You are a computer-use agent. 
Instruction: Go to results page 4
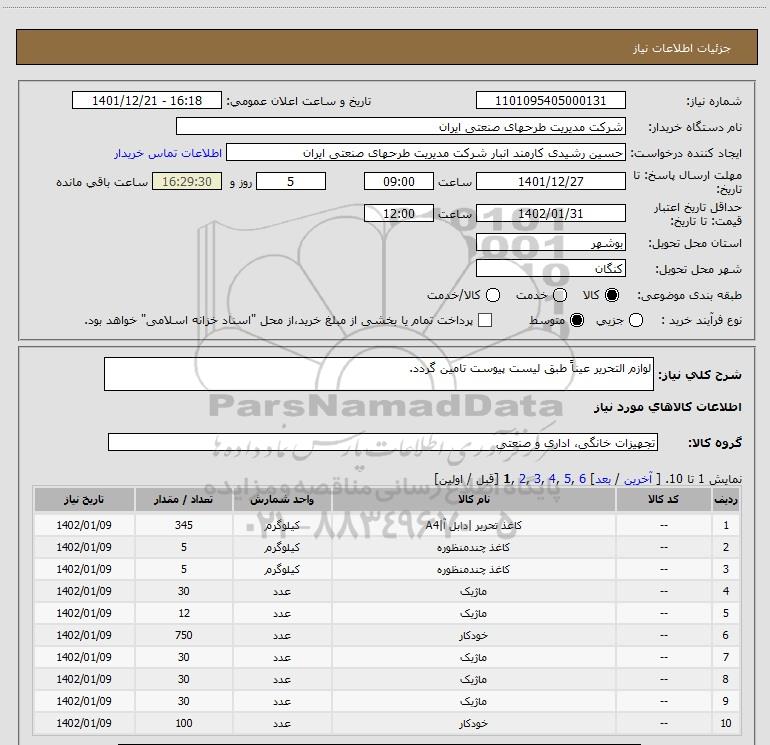pyautogui.click(x=552, y=478)
